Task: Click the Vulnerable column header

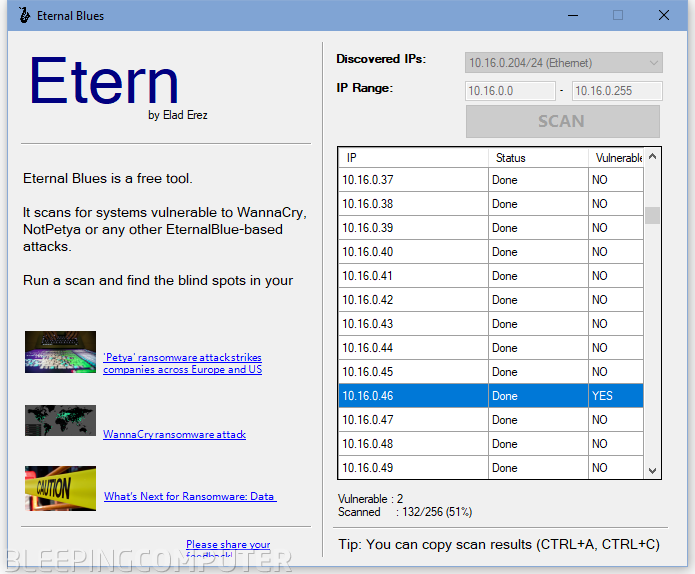Action: coord(616,158)
